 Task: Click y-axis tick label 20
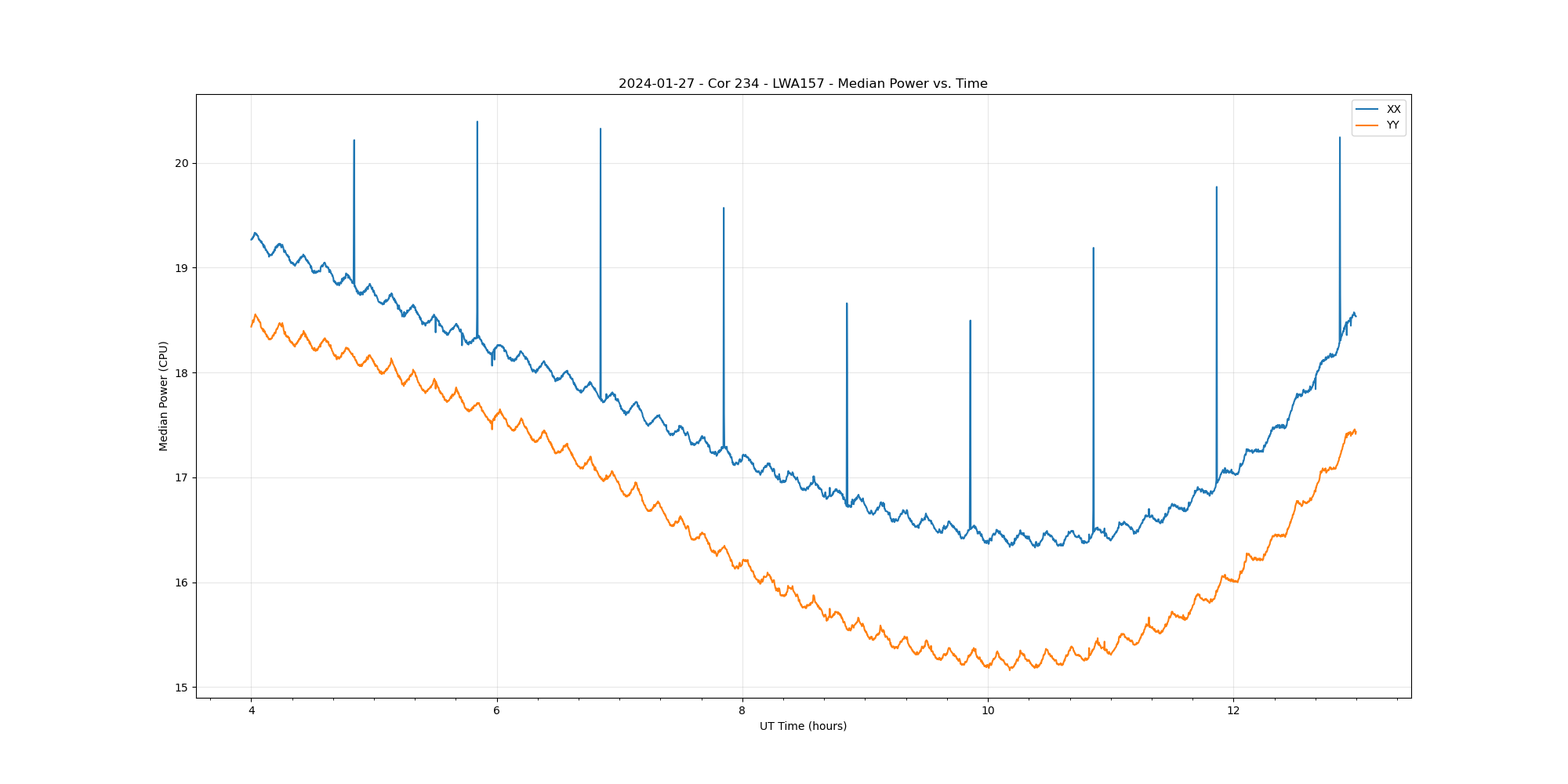pyautogui.click(x=182, y=163)
